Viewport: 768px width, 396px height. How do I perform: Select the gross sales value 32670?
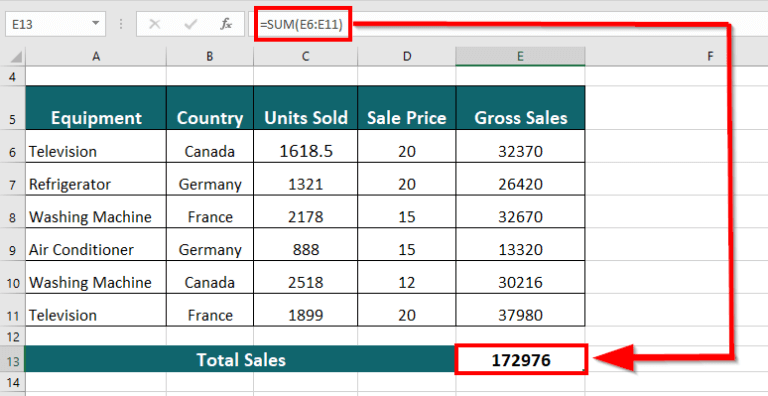520,212
